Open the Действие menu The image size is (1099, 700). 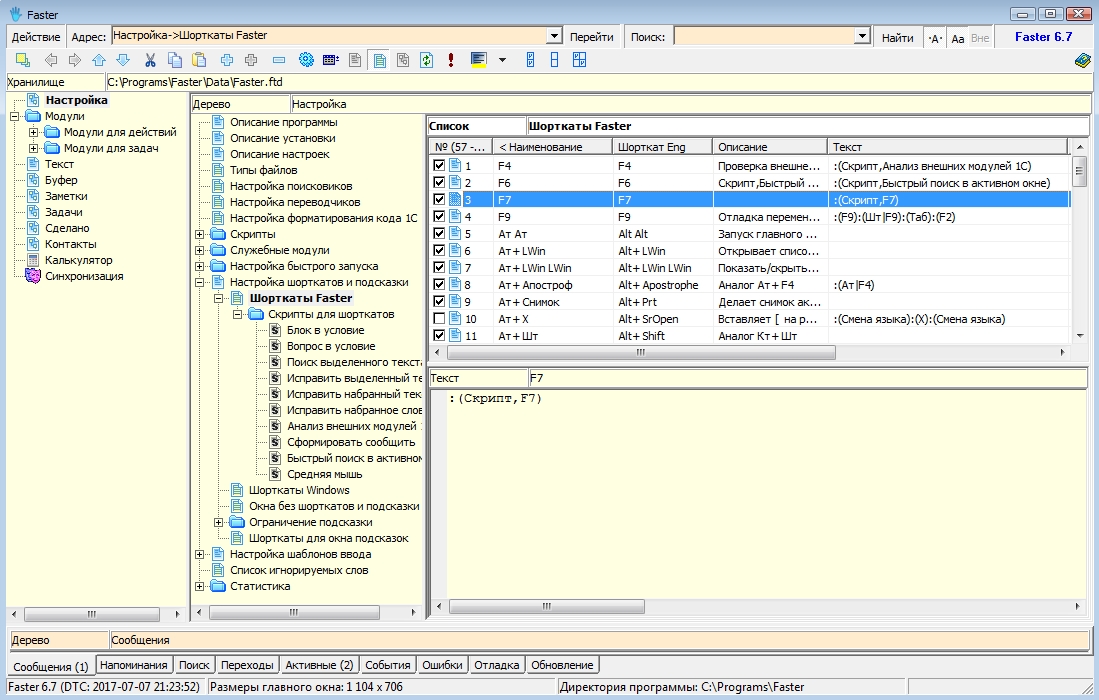coord(36,37)
